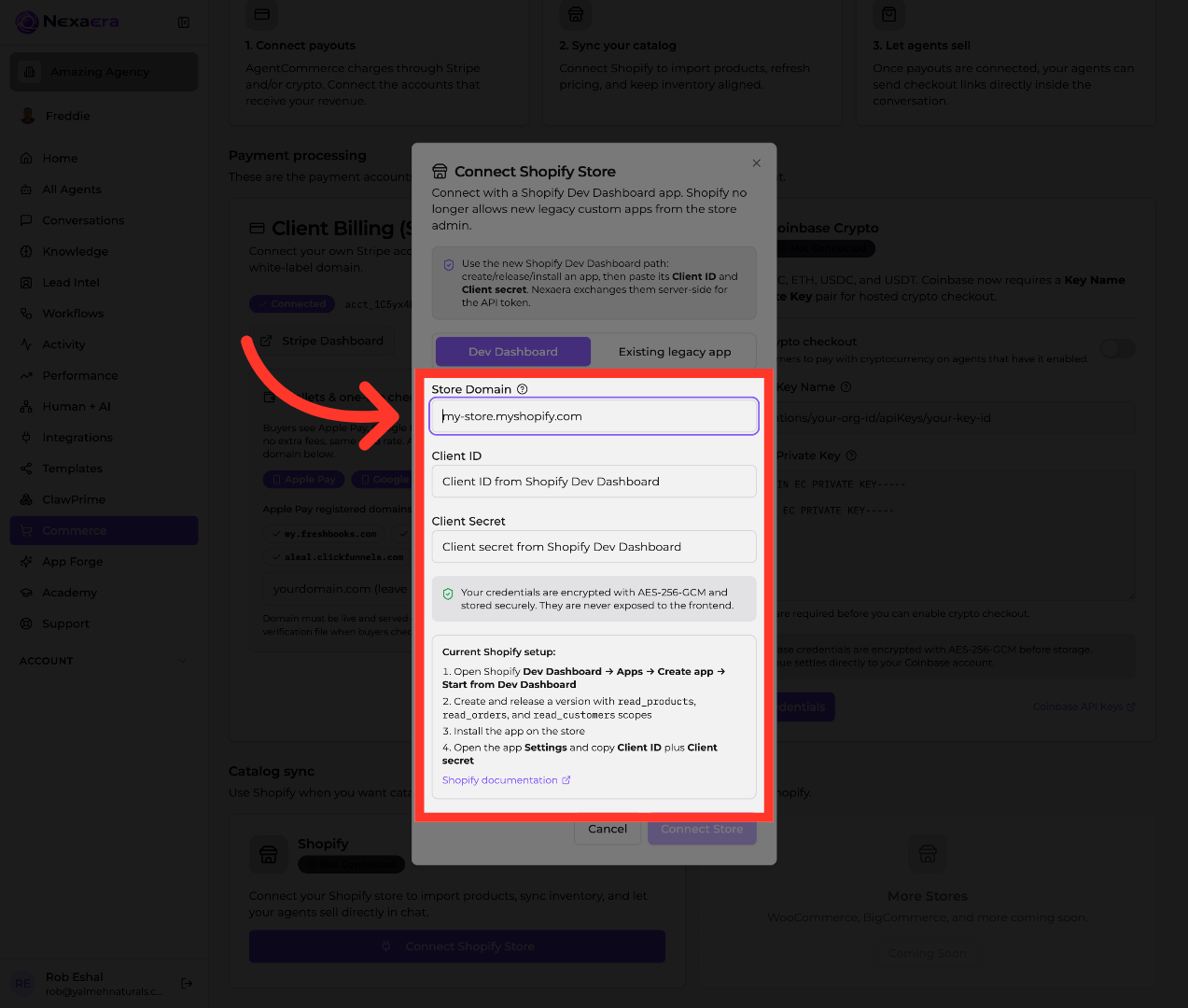Open the Coinbase API Keys link
This screenshot has width=1188, height=1008.
click(x=1083, y=707)
